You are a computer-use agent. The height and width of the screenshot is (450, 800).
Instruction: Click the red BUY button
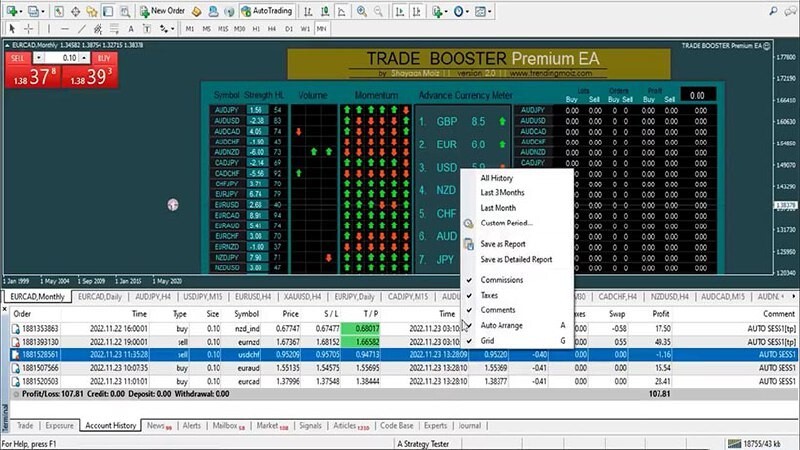[x=90, y=70]
